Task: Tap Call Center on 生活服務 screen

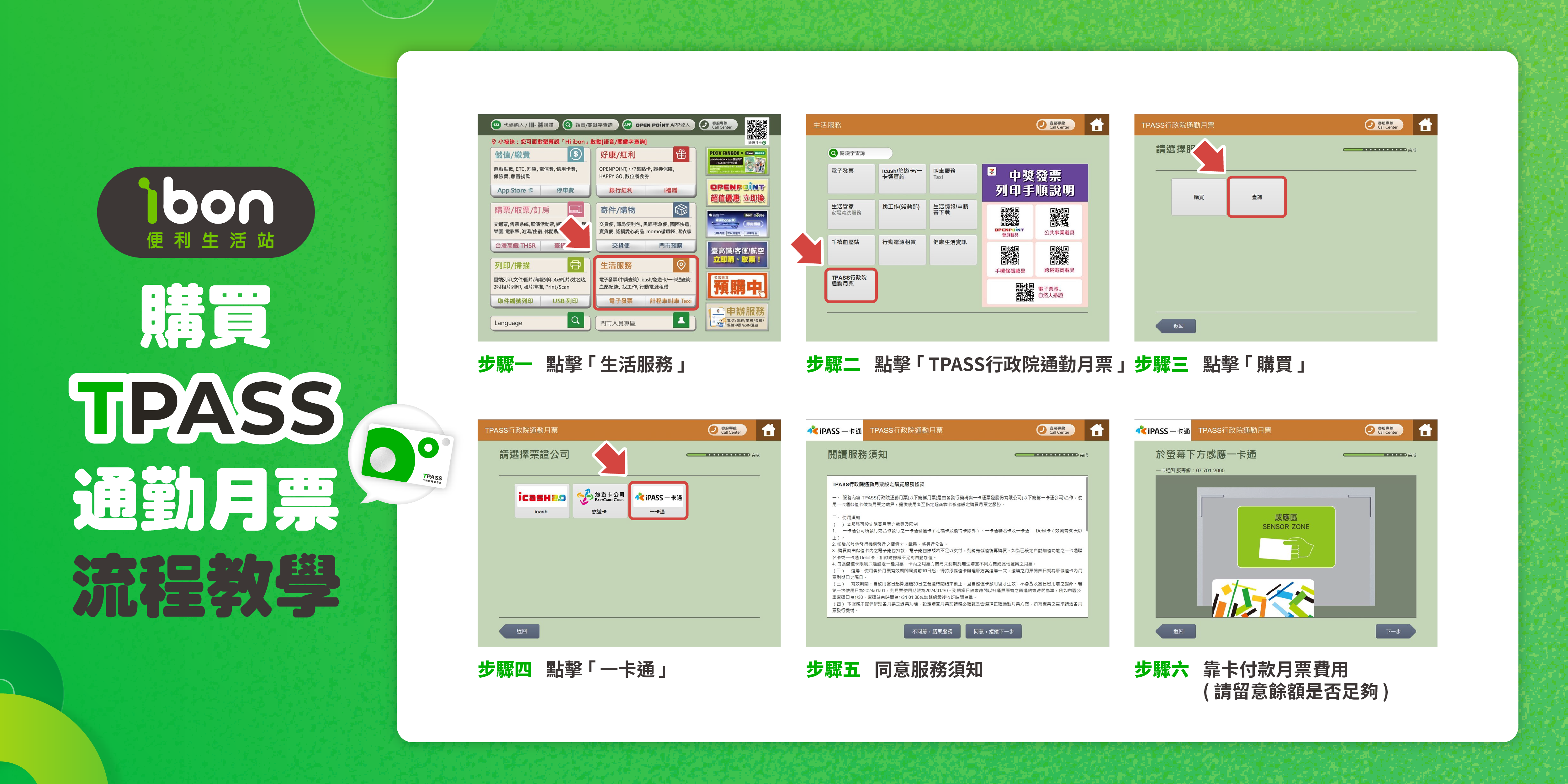Action: click(x=1056, y=125)
